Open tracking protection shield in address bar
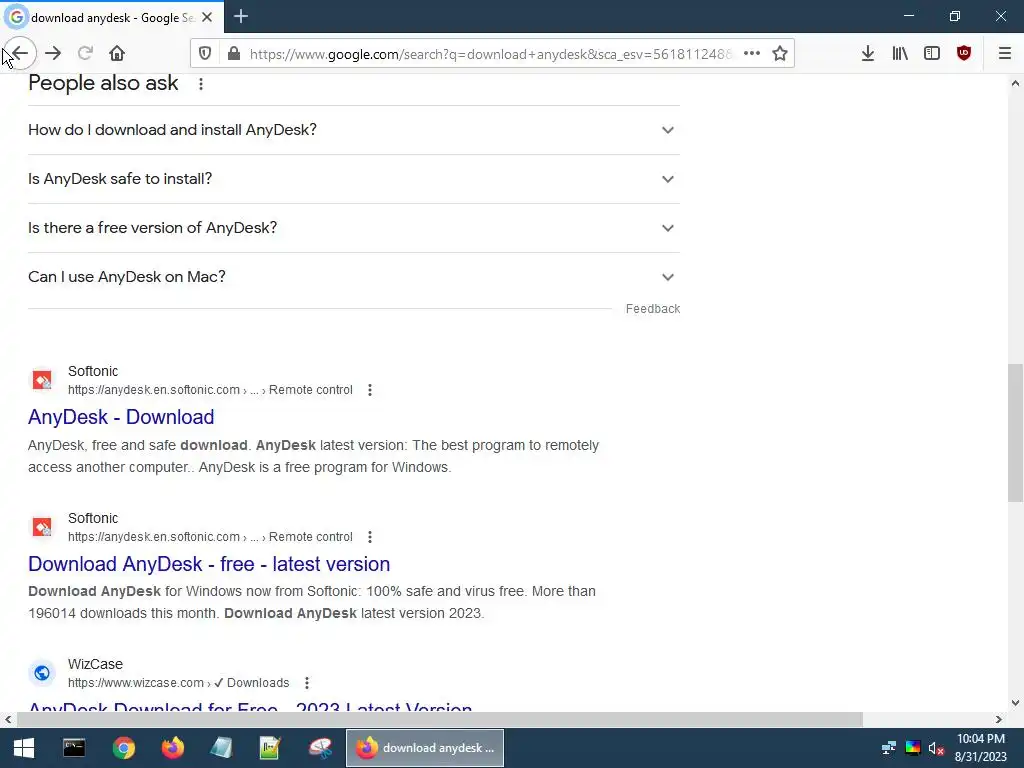The height and width of the screenshot is (768, 1024). point(205,54)
